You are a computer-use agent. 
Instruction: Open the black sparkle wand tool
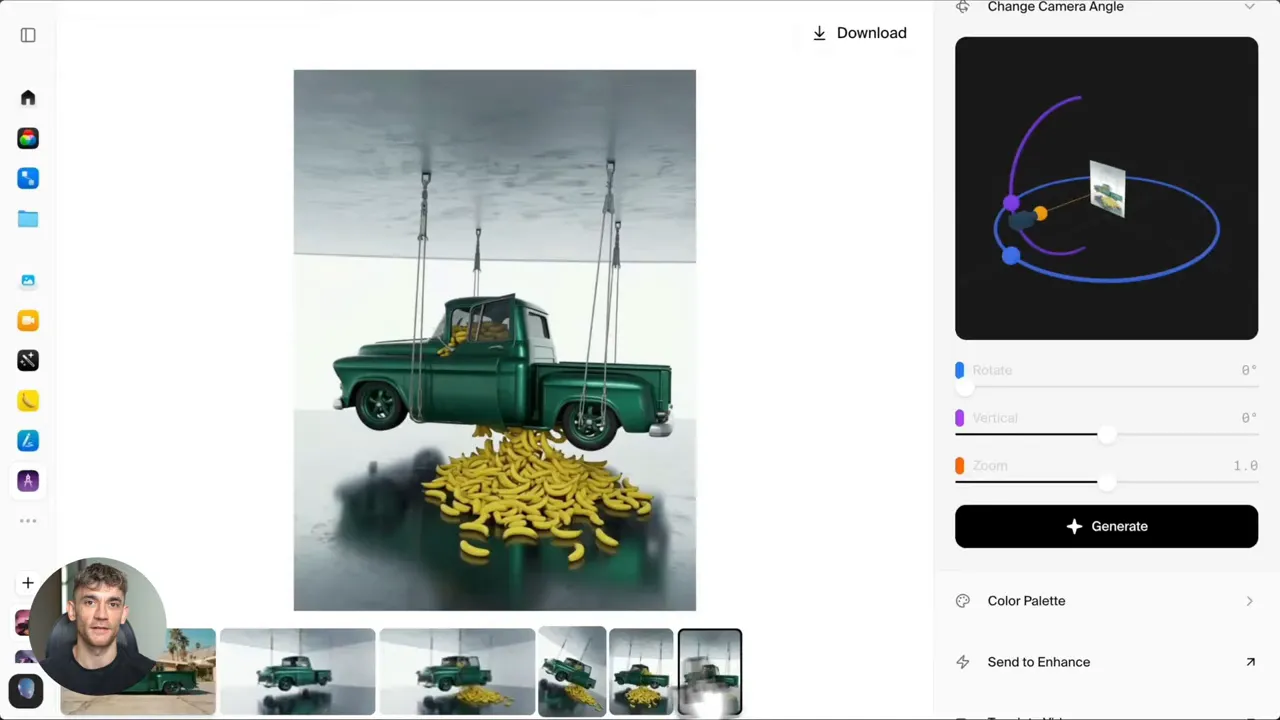(28, 360)
